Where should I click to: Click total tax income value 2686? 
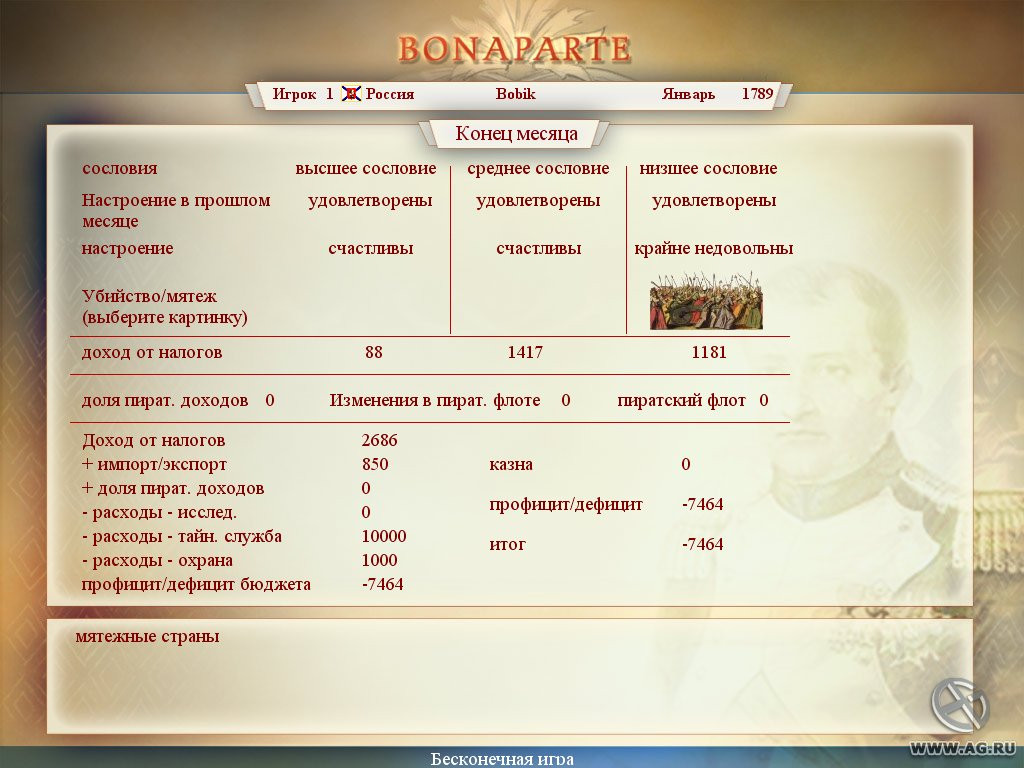point(379,440)
